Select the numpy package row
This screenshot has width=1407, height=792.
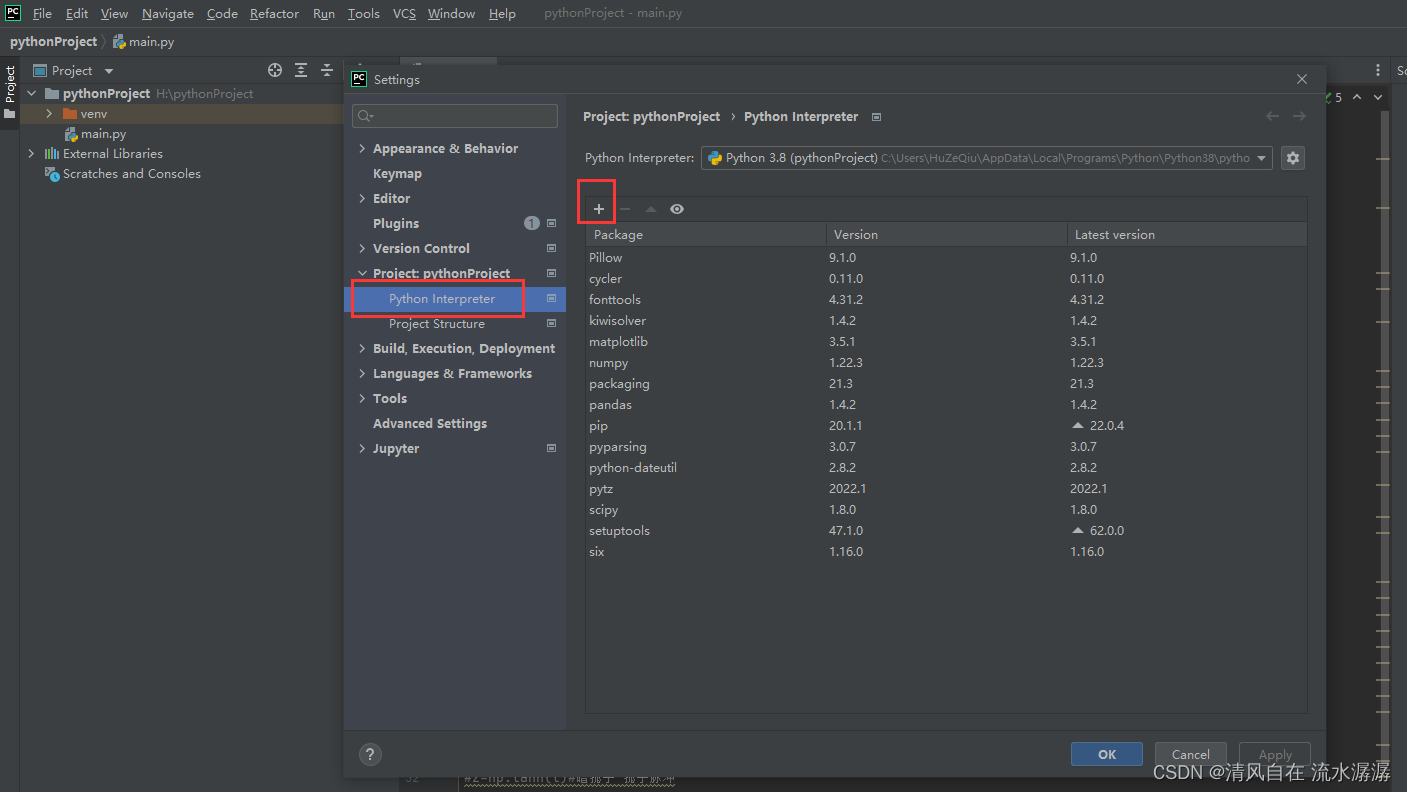pyautogui.click(x=946, y=362)
